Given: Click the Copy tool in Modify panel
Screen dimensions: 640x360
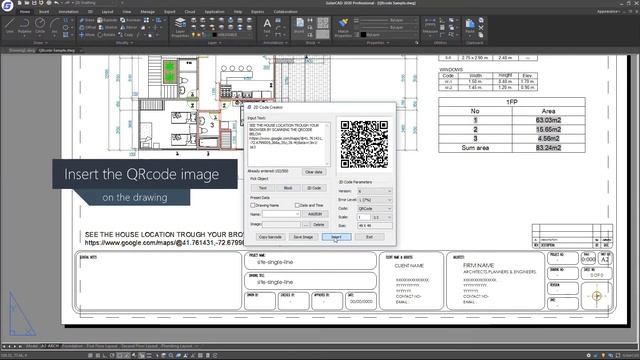Looking at the screenshot, I should coord(126,35).
